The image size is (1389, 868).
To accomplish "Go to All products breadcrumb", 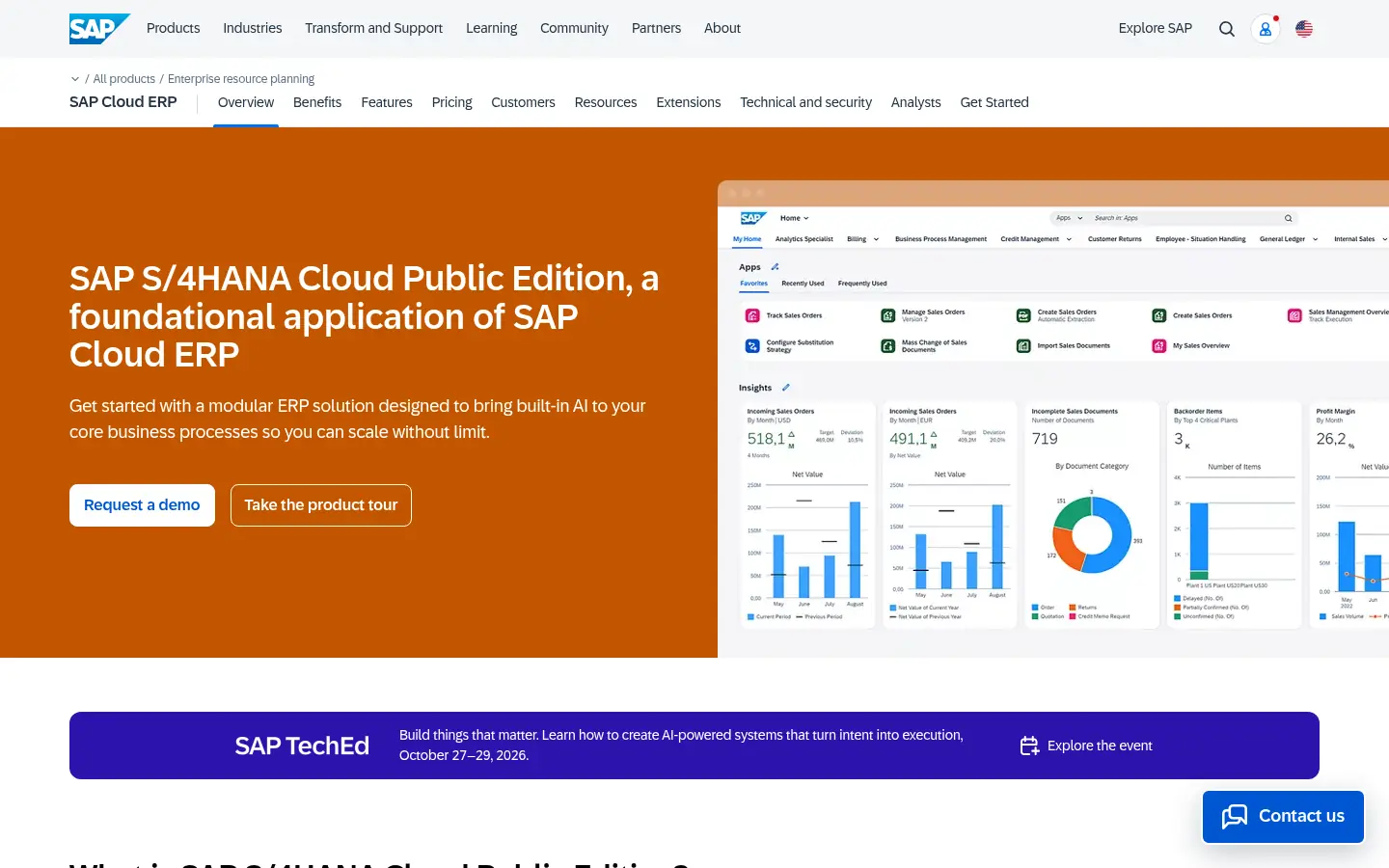I will click(x=124, y=79).
